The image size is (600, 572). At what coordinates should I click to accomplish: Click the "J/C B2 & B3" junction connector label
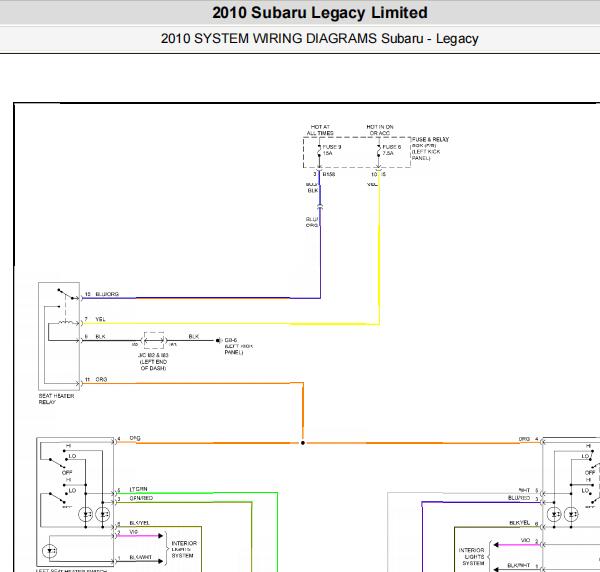point(153,362)
